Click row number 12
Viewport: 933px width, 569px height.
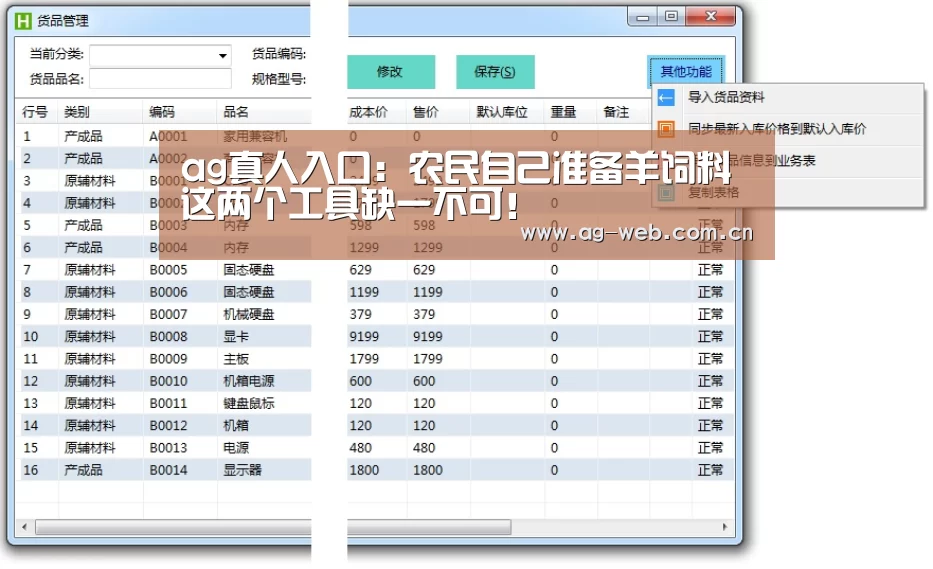point(30,381)
